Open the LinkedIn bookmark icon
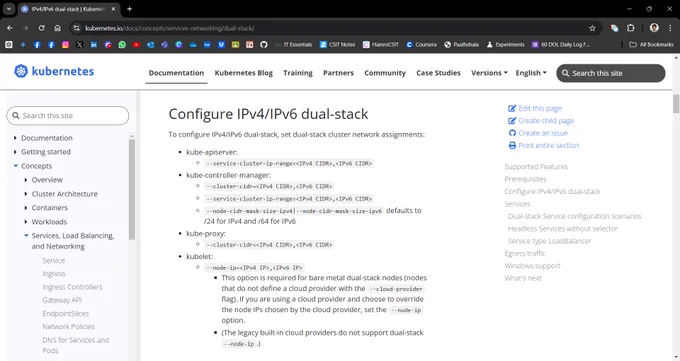 coord(94,44)
